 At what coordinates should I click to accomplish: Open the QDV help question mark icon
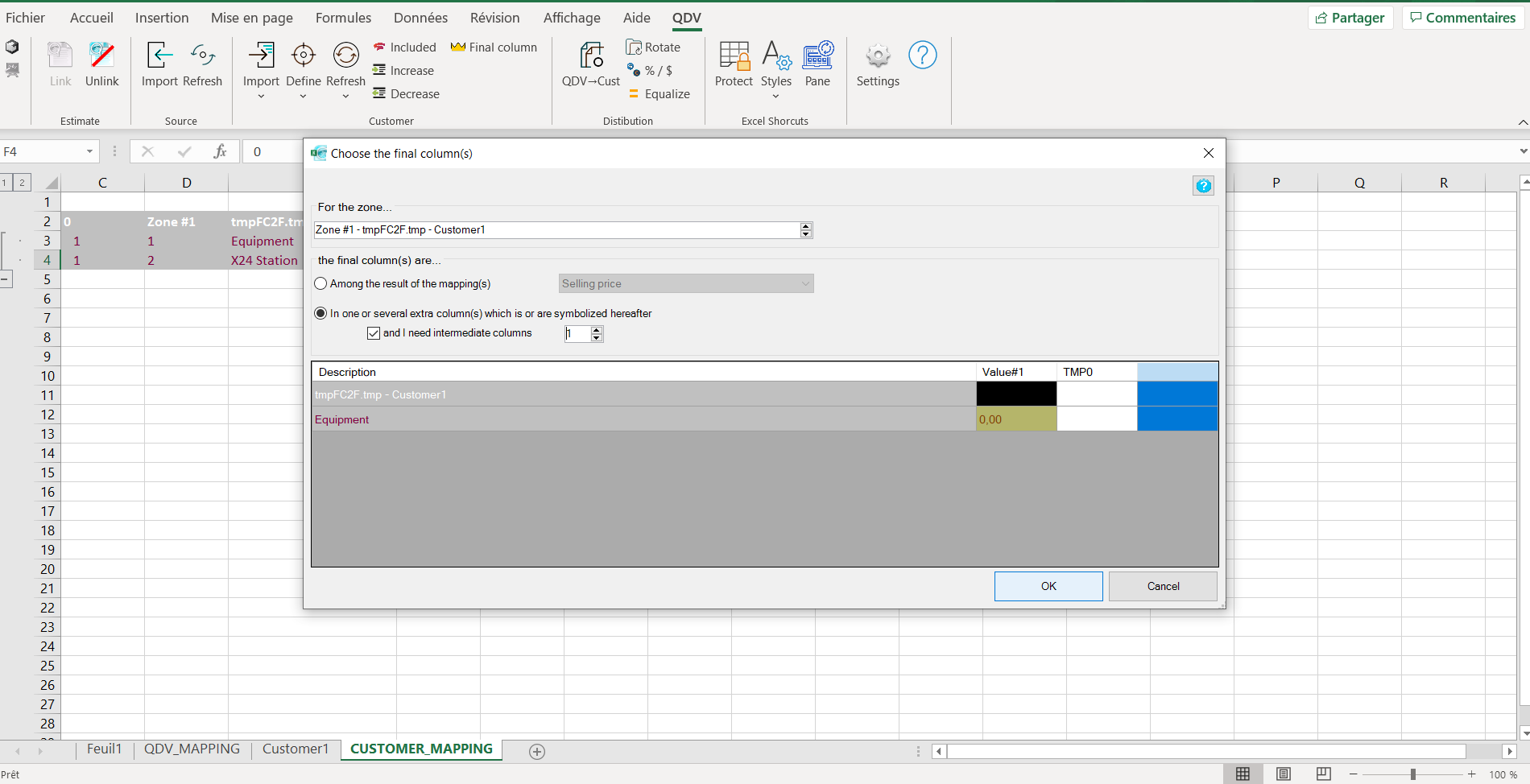click(923, 55)
